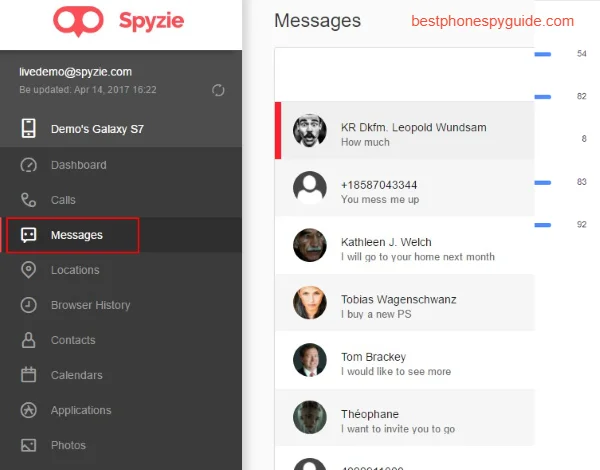600x470 pixels.
Task: Click 'I want to invite you' preview
Action: click(398, 429)
